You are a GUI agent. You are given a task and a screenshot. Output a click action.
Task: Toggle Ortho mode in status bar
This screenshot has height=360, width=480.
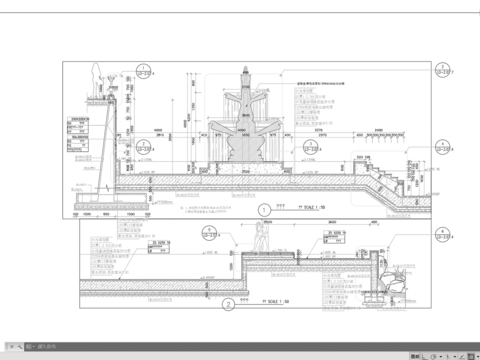pos(424,357)
